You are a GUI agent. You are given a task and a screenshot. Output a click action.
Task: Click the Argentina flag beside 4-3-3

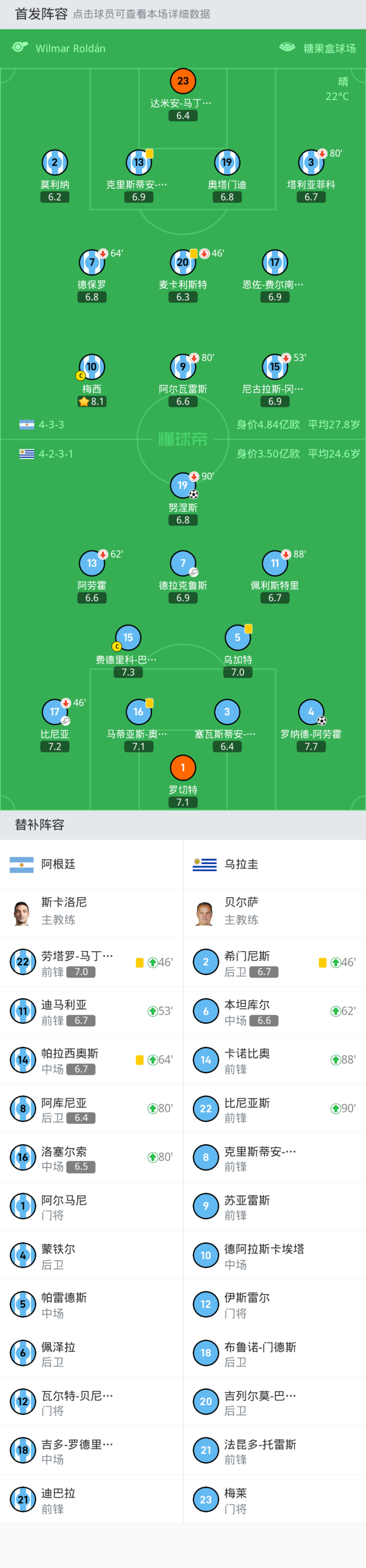click(x=27, y=425)
